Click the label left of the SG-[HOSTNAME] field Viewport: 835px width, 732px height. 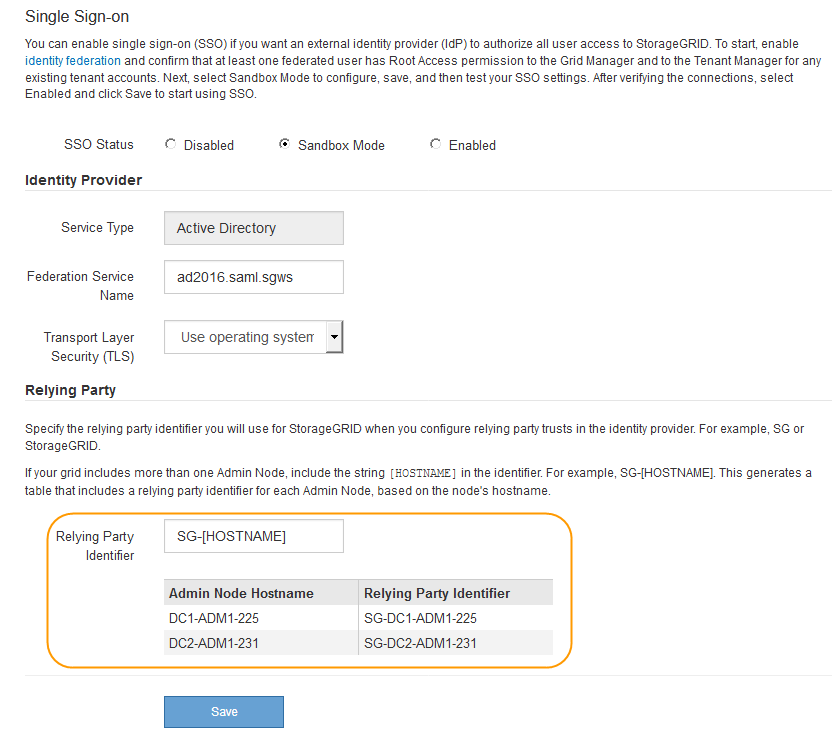[95, 546]
